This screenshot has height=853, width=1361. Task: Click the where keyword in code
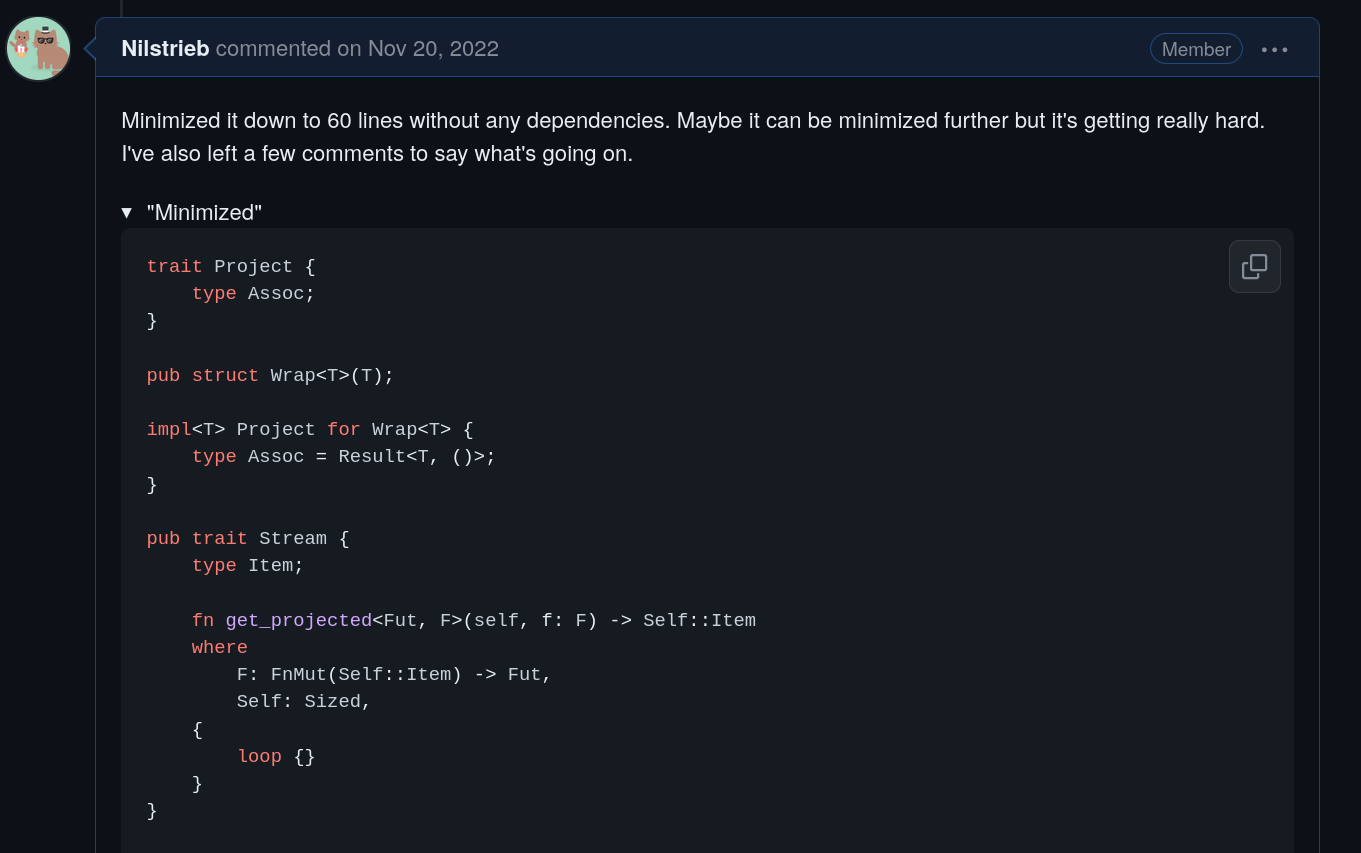click(219, 648)
